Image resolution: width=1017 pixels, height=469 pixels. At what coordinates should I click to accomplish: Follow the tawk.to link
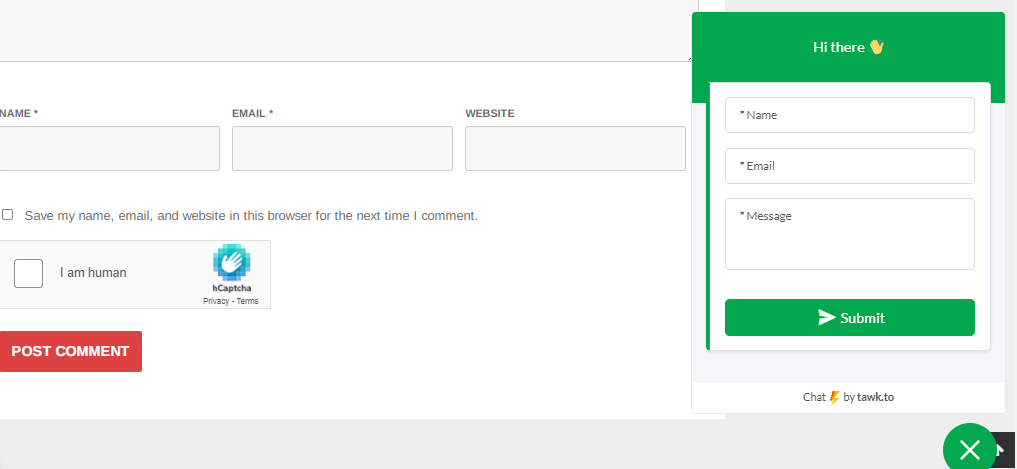tap(875, 397)
